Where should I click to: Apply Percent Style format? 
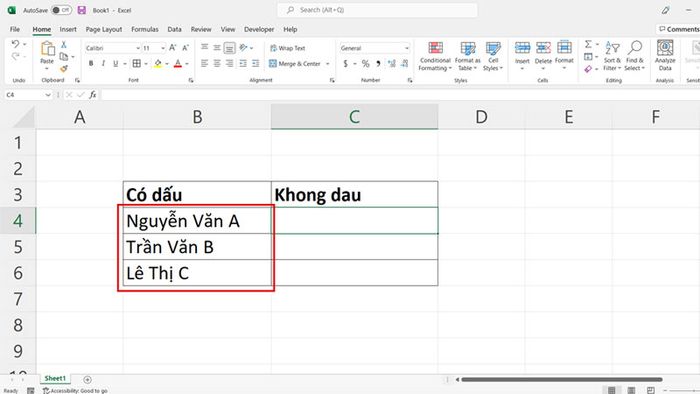(x=366, y=64)
